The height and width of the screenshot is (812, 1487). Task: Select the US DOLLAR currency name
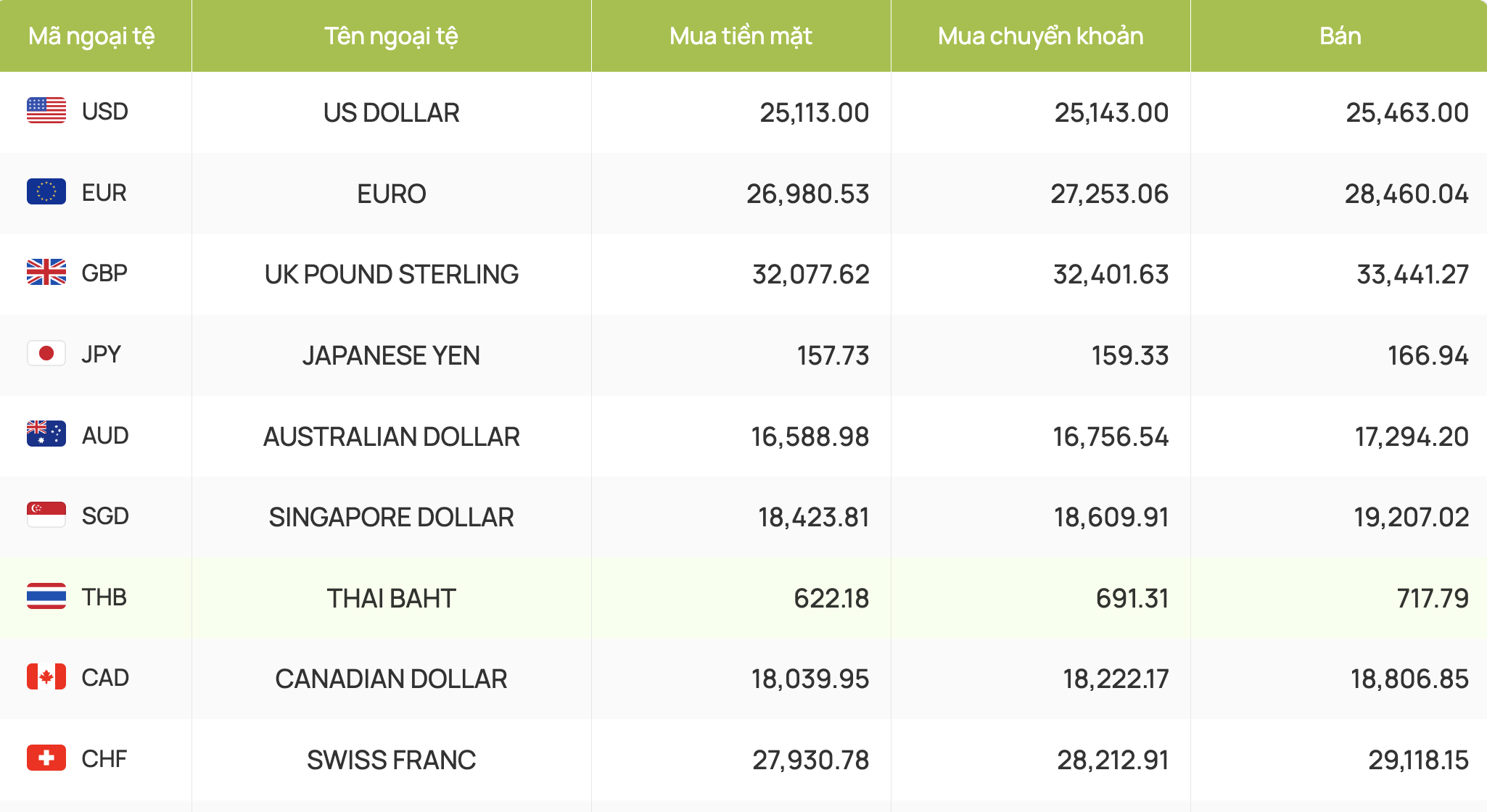click(391, 112)
